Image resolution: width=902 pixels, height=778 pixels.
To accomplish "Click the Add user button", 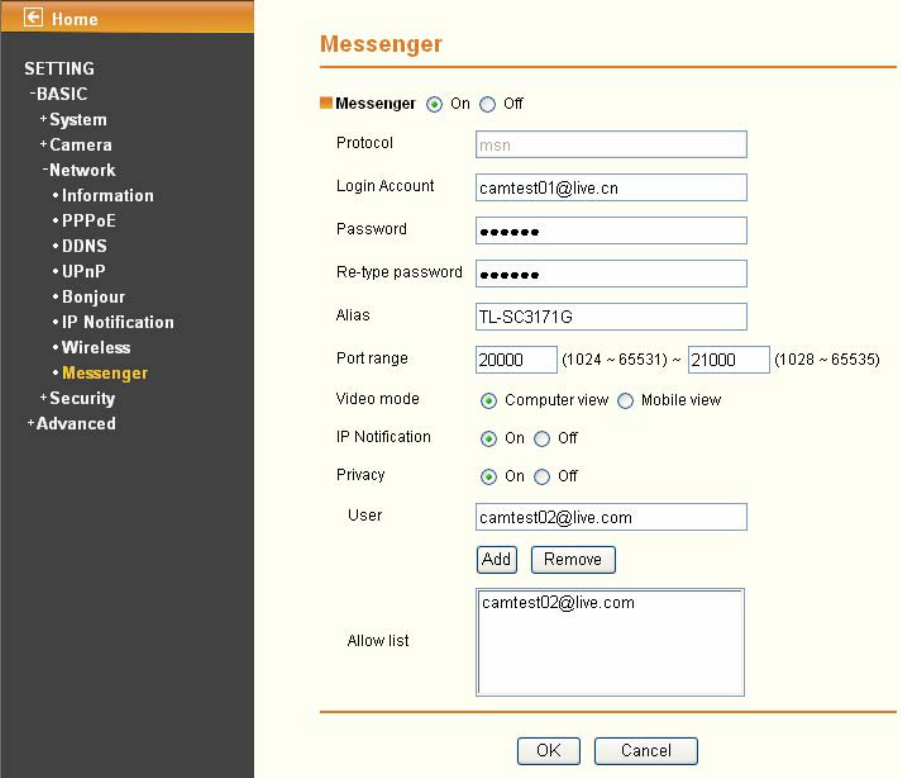I will point(496,559).
